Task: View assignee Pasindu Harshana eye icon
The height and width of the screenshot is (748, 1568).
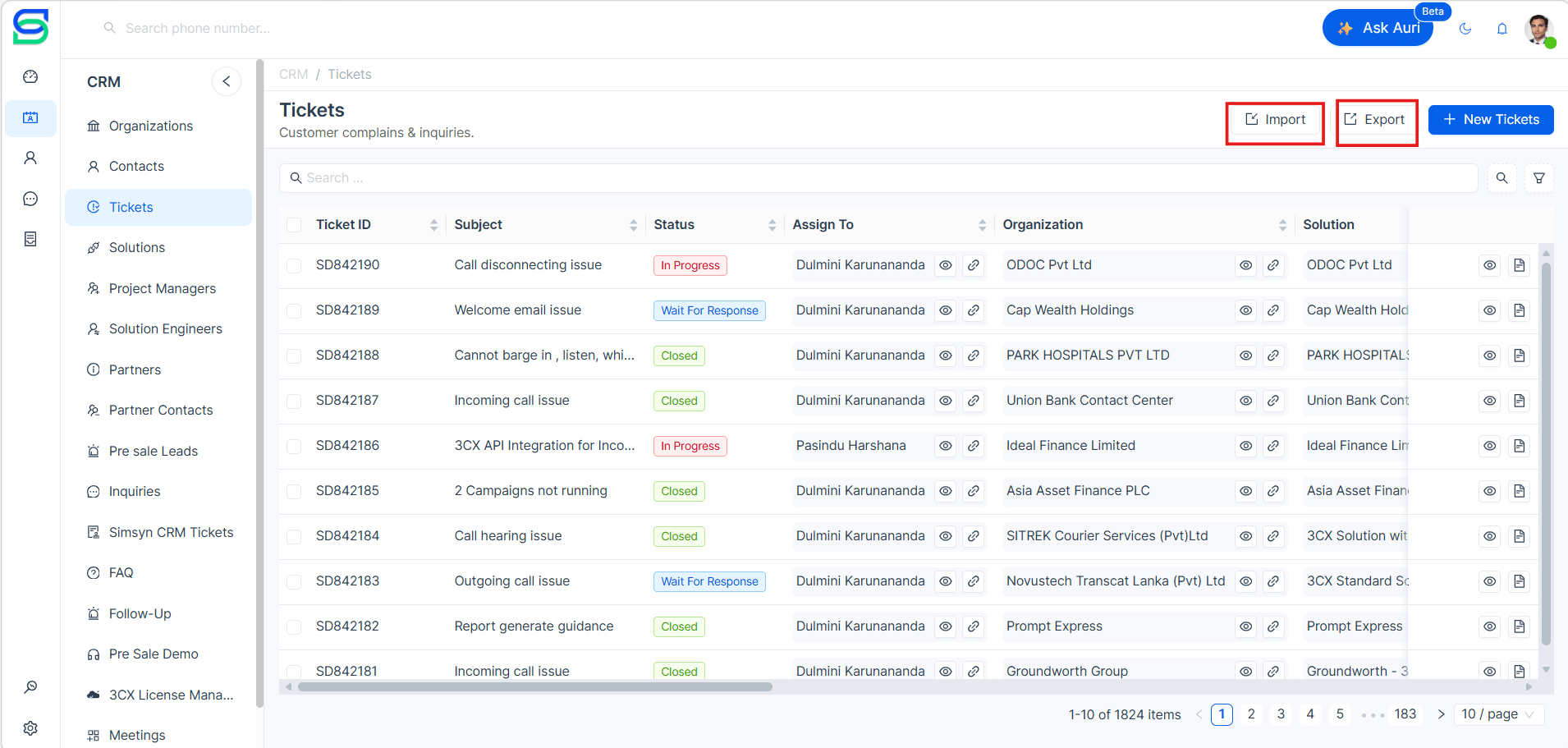Action: coord(946,446)
